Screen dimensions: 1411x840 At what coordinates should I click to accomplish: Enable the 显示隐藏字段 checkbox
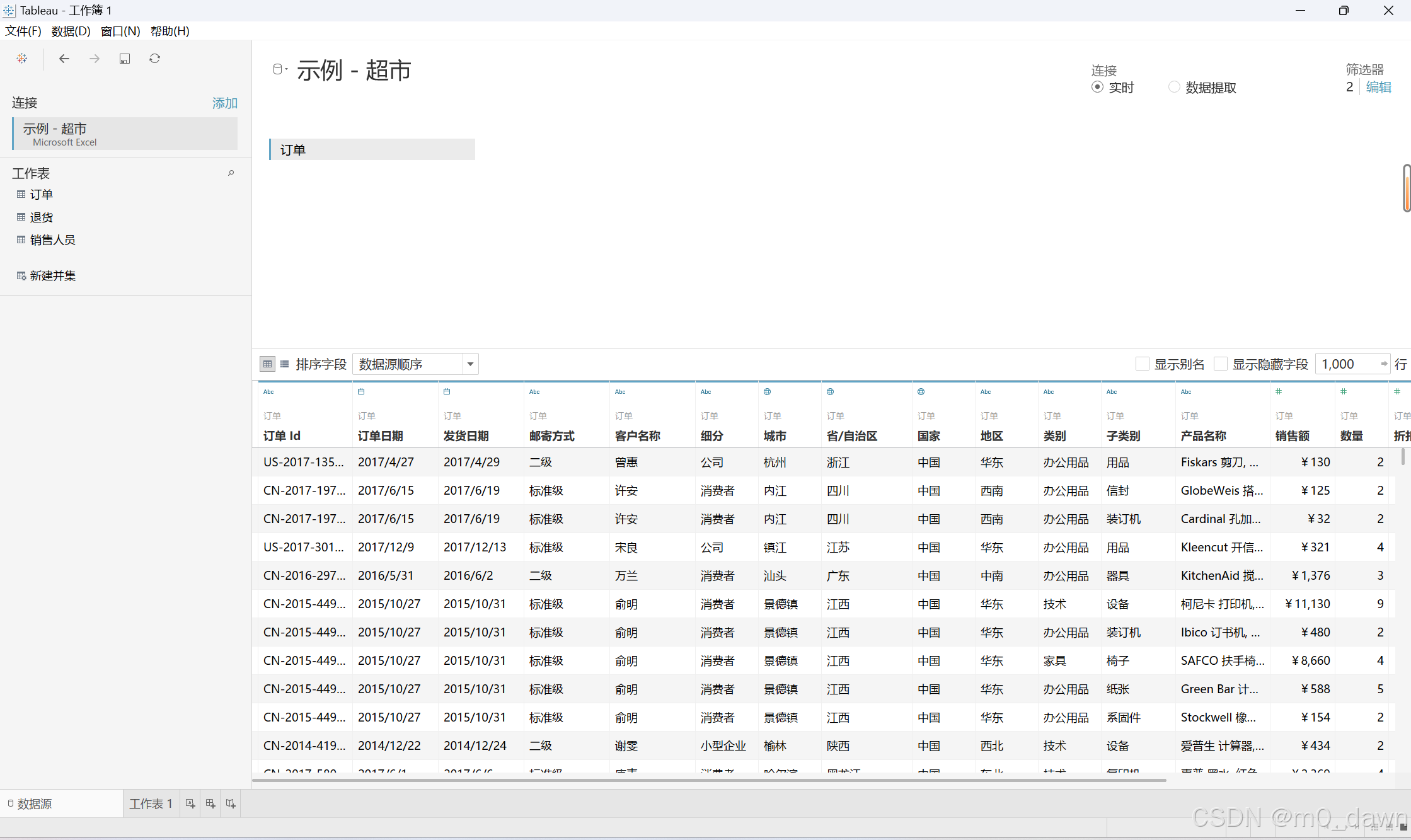point(1221,364)
